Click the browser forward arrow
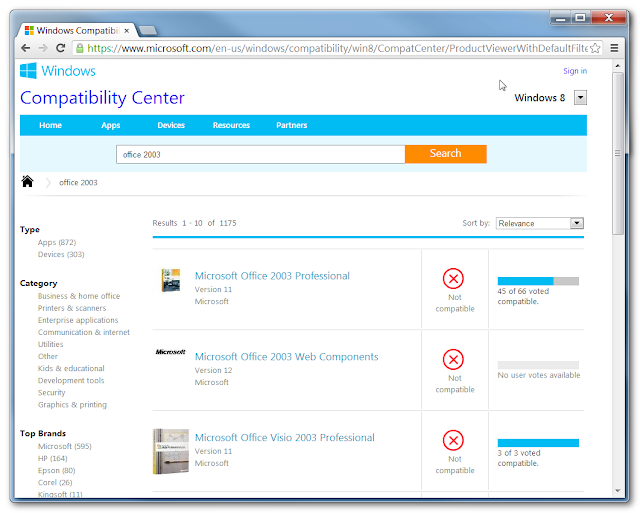 43,48
